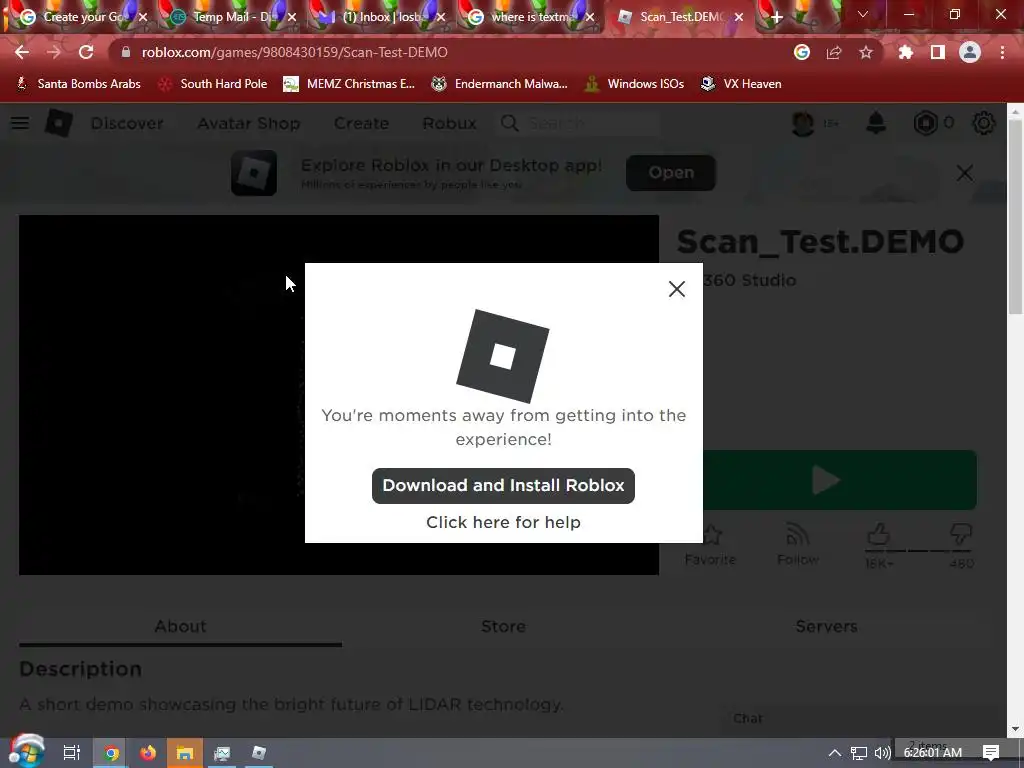Open Roblox notifications bell
Screen dimensions: 1024x768
coord(876,123)
